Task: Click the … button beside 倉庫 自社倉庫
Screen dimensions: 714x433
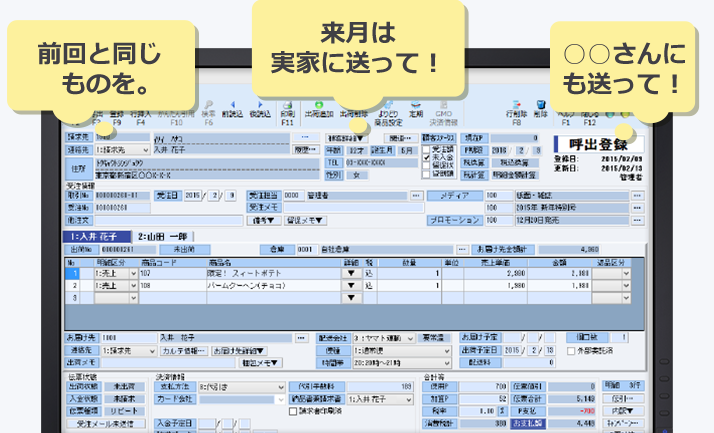Action: click(x=462, y=250)
